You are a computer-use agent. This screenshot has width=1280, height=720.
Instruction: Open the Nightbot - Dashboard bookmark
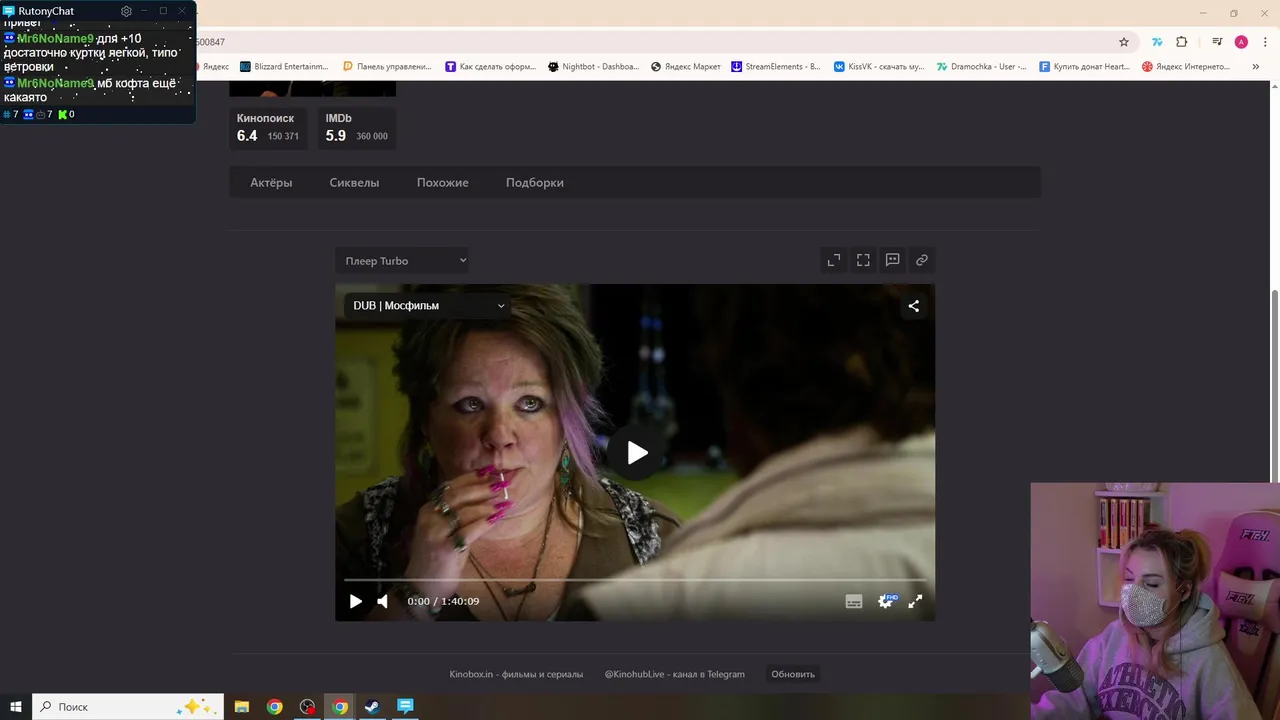coord(594,67)
